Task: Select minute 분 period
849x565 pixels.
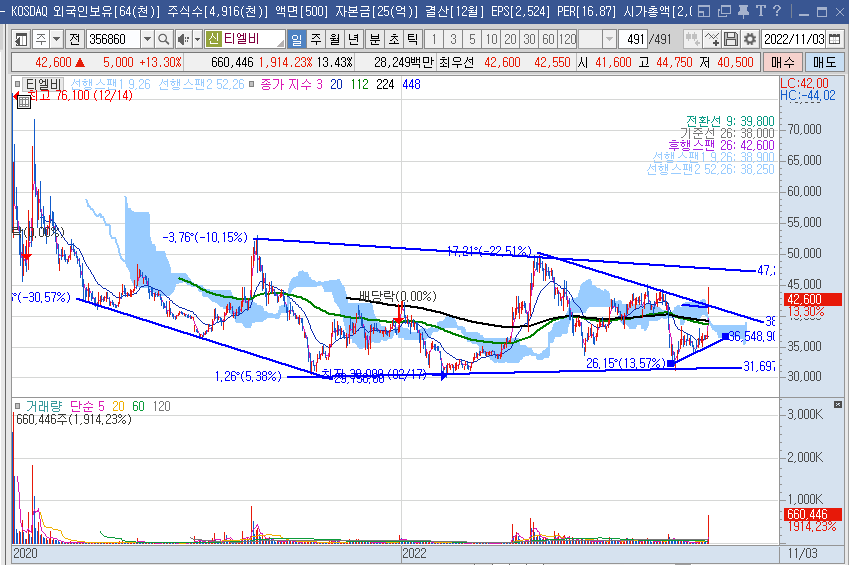Action: [x=375, y=39]
